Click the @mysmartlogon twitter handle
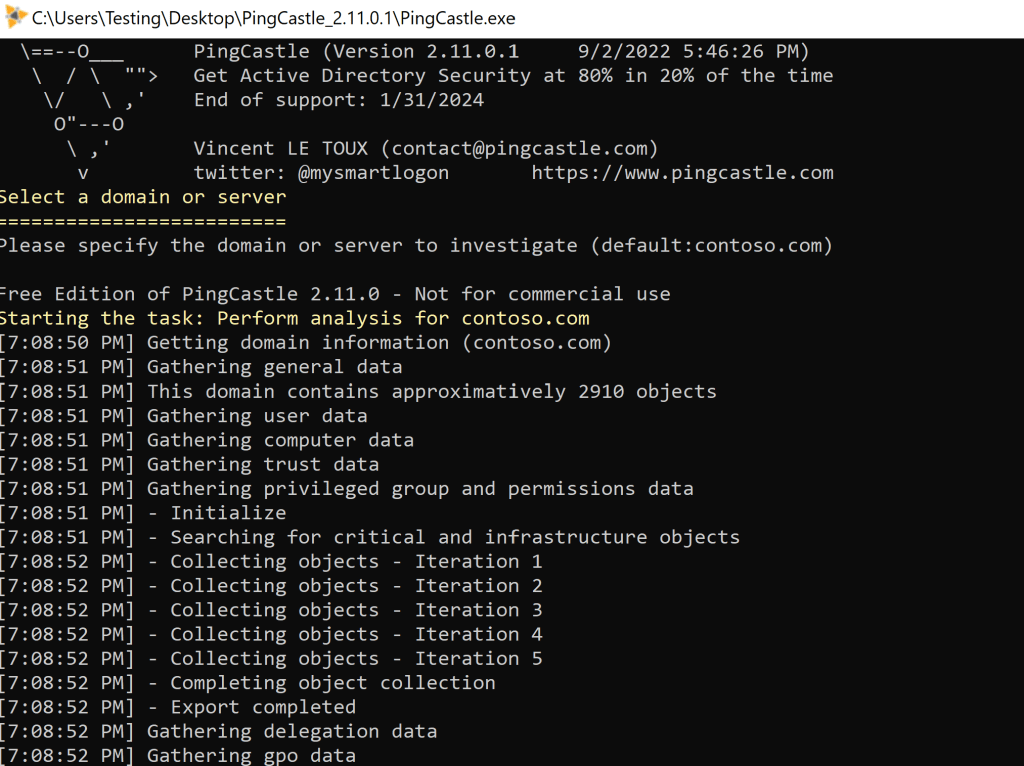Image resolution: width=1024 pixels, height=766 pixels. click(x=373, y=173)
